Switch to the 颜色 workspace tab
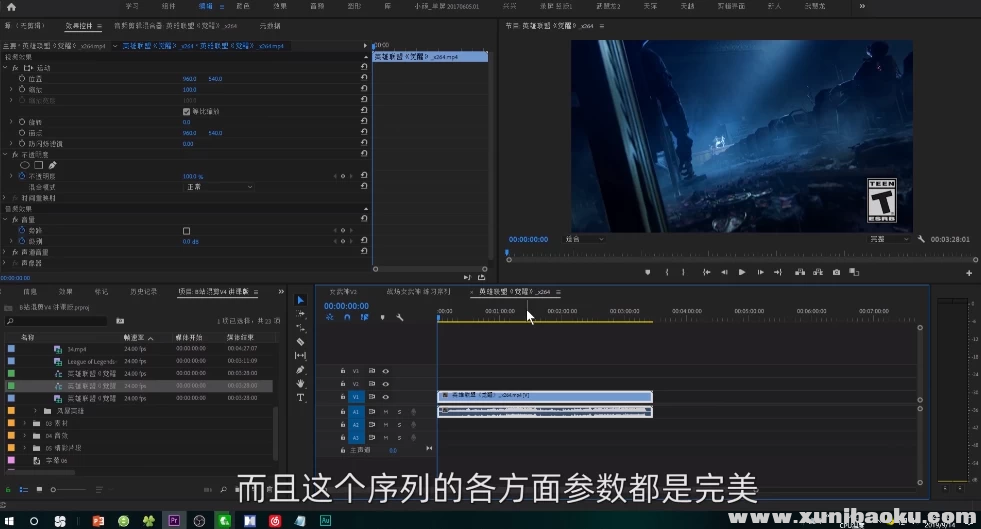Image resolution: width=981 pixels, height=529 pixels. tap(243, 6)
